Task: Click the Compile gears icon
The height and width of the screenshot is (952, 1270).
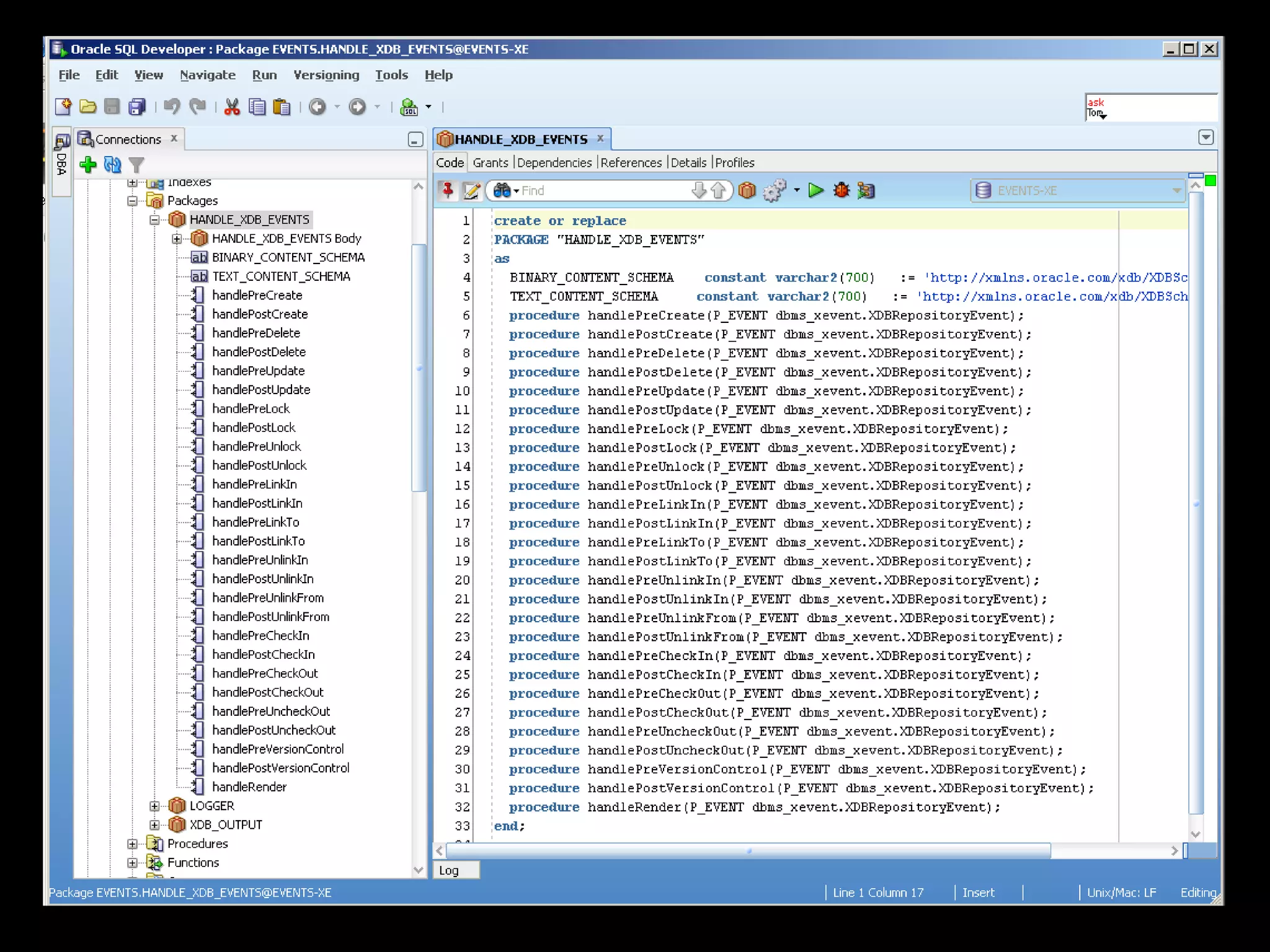Action: [x=774, y=190]
